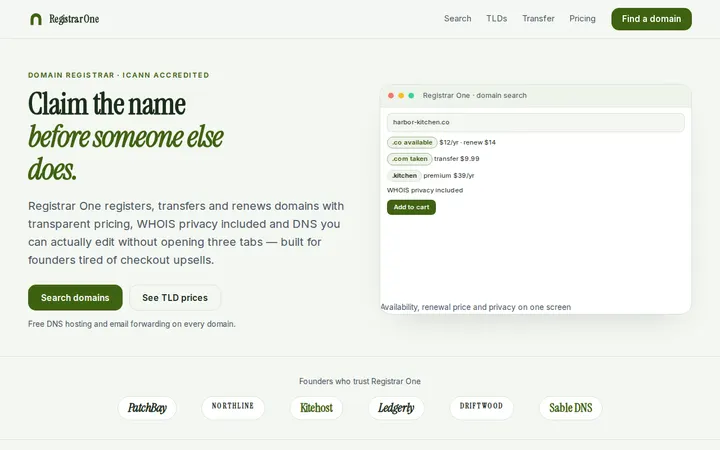This screenshot has width=720, height=450.
Task: Select the .co available badge
Action: (x=412, y=142)
